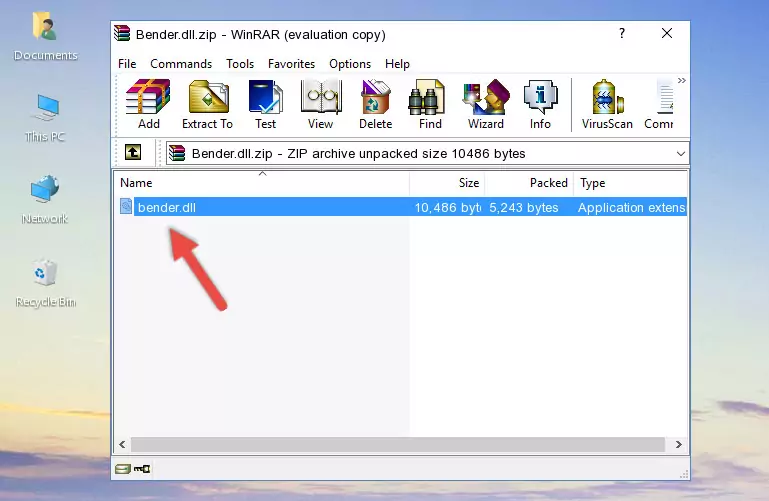Image resolution: width=769 pixels, height=501 pixels.
Task: Click the horizontal scrollbar left arrow
Action: 122,445
